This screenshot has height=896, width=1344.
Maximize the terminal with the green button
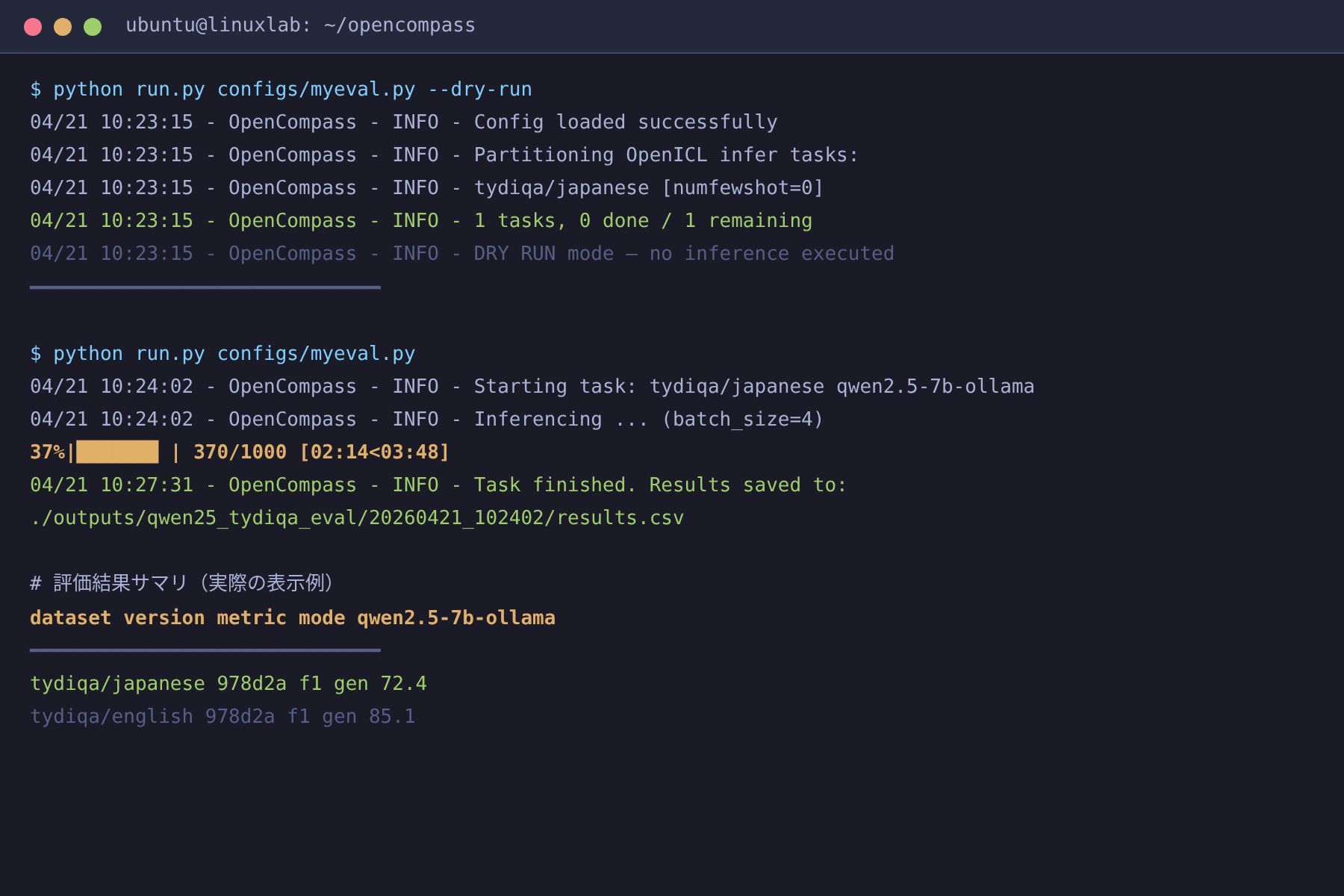click(x=93, y=27)
